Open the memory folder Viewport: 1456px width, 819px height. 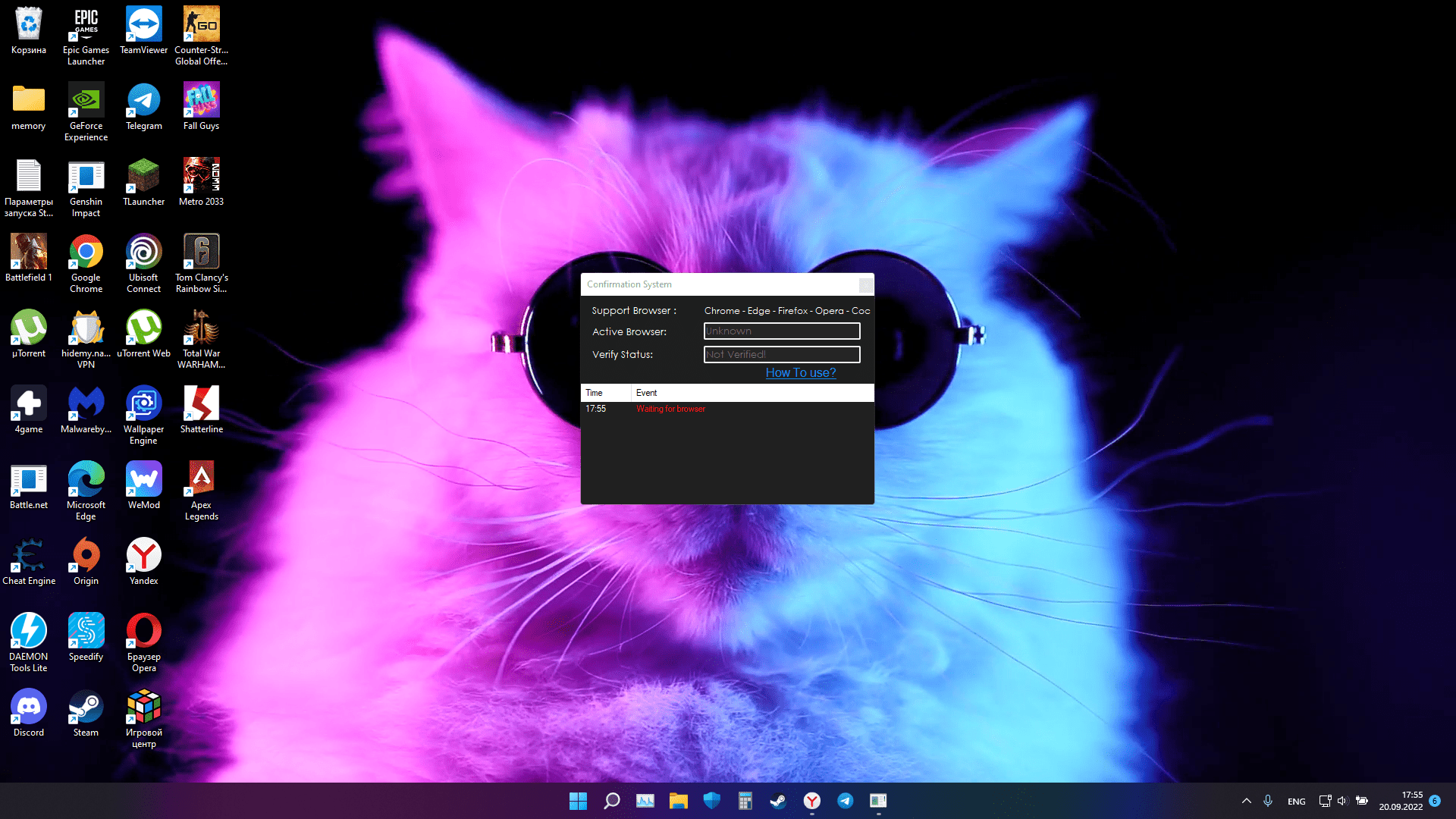pyautogui.click(x=29, y=107)
